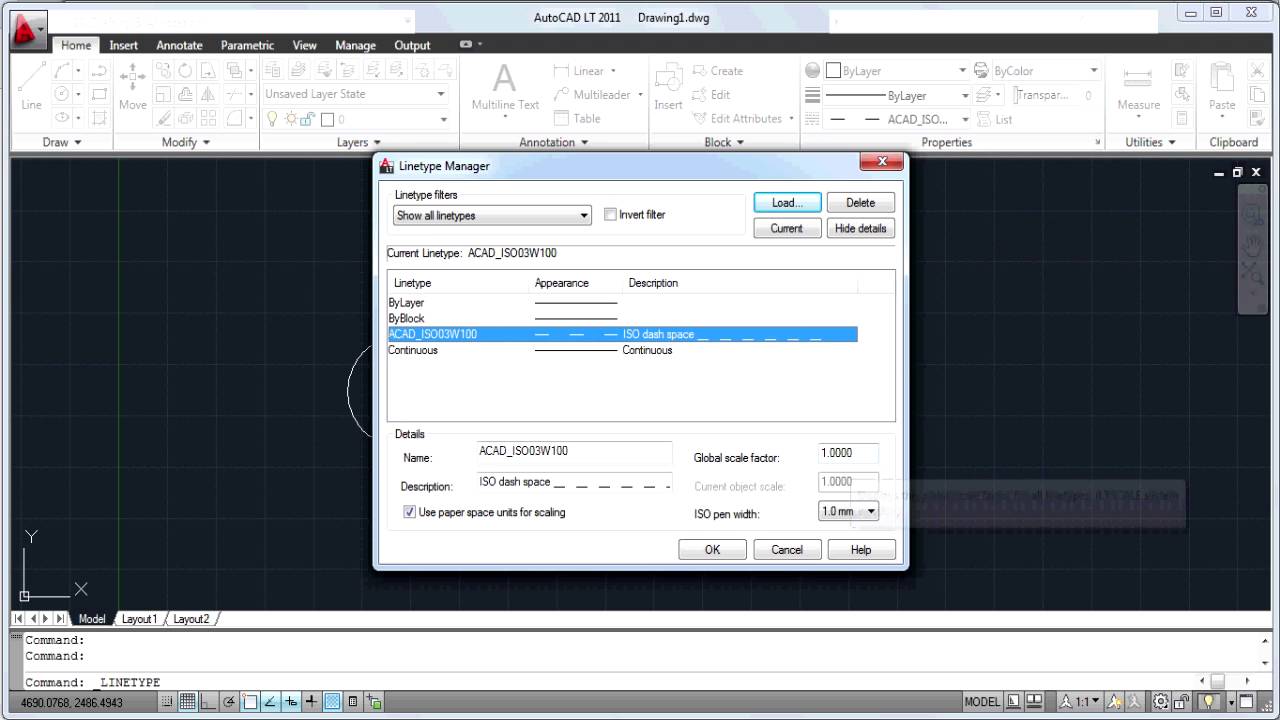
Task: Open the ByColor plot style dropdown
Action: click(x=1046, y=71)
